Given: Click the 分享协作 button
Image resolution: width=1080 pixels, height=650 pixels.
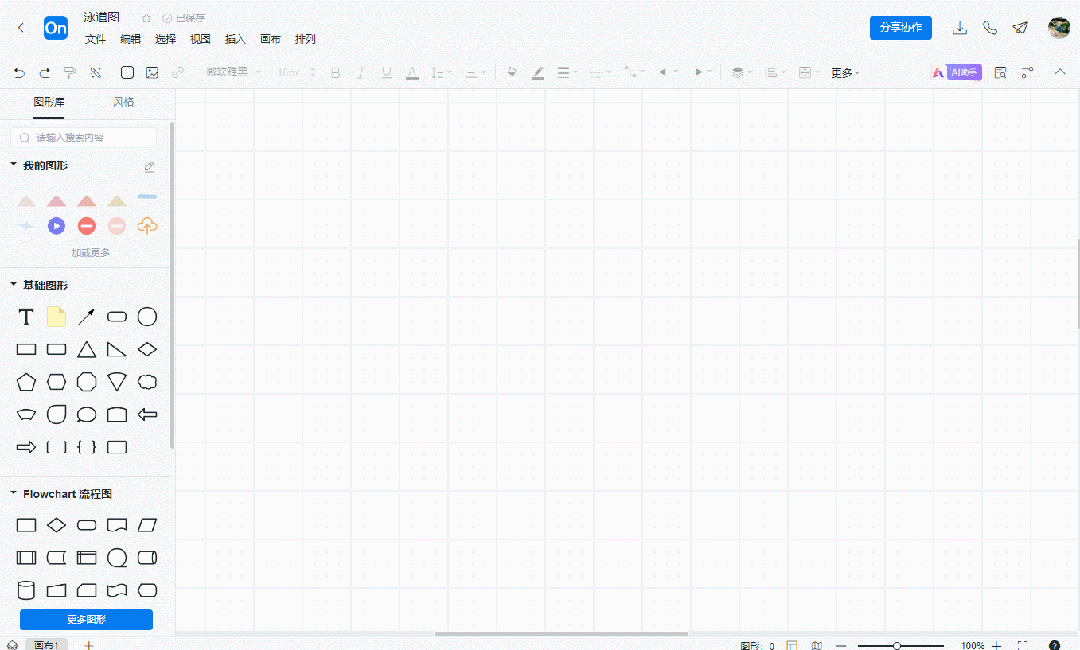Looking at the screenshot, I should (901, 28).
